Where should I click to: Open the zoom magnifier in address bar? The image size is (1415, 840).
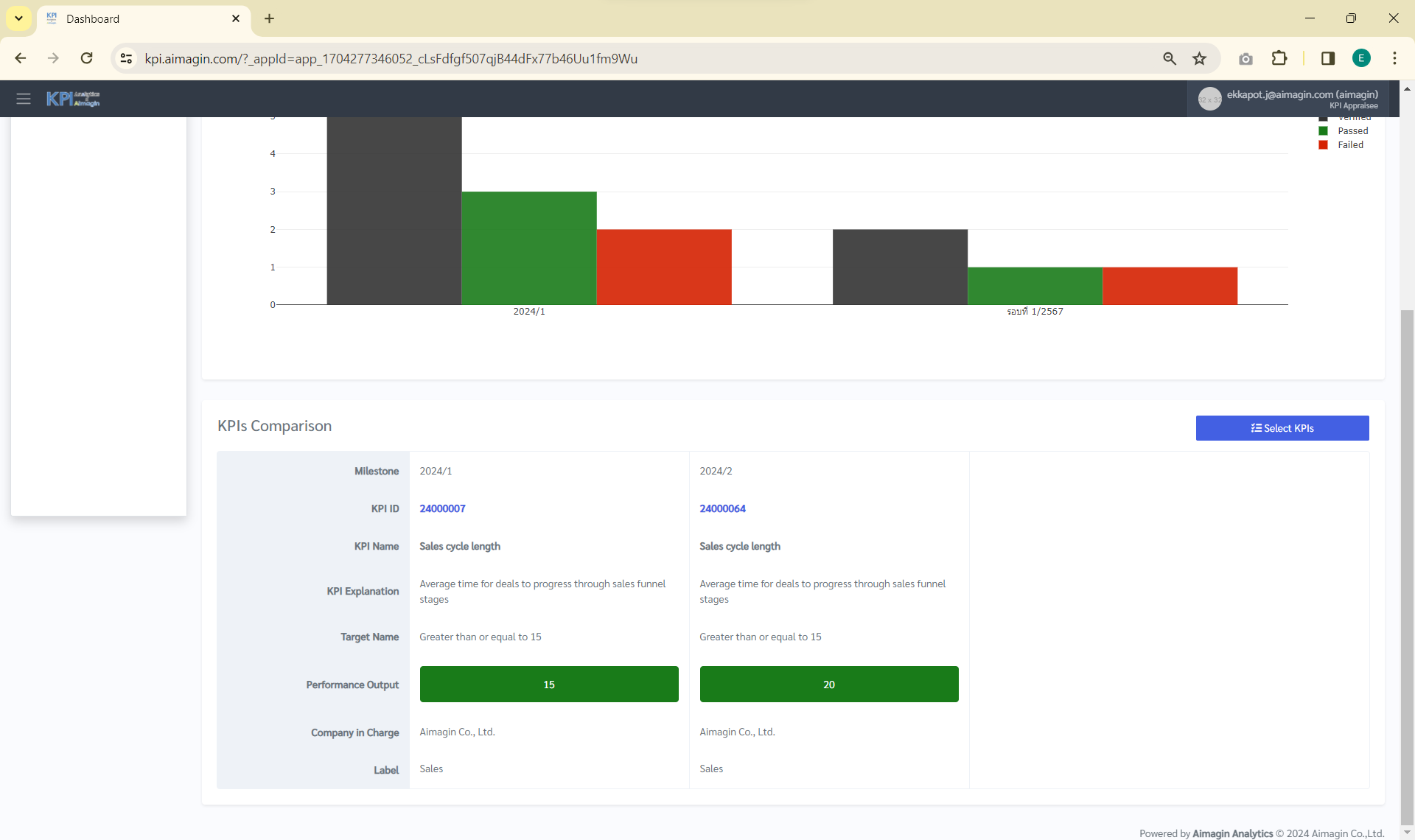pos(1170,58)
